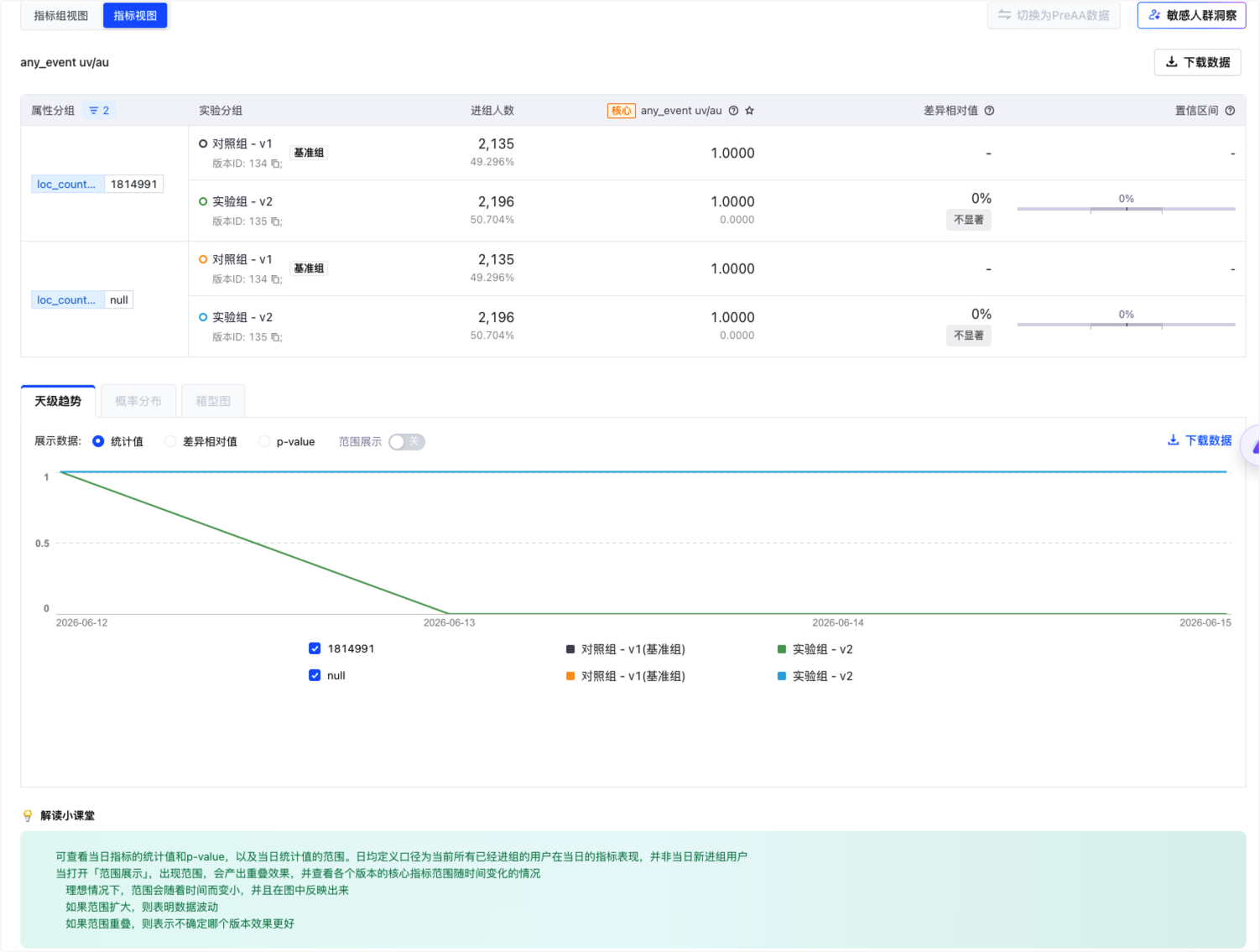1260x952 pixels.
Task: Copy version ID 135 in null group
Action: click(276, 337)
